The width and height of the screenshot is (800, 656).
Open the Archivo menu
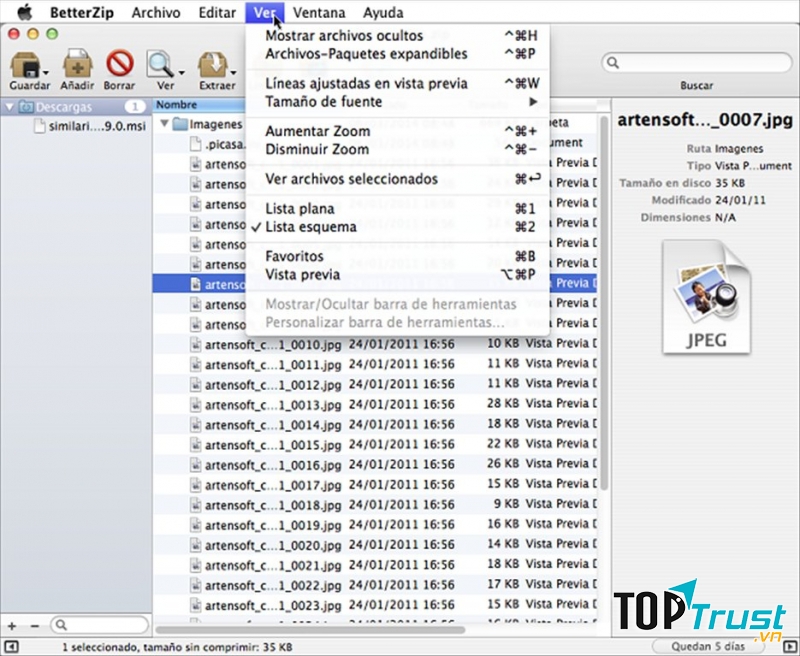pyautogui.click(x=156, y=12)
